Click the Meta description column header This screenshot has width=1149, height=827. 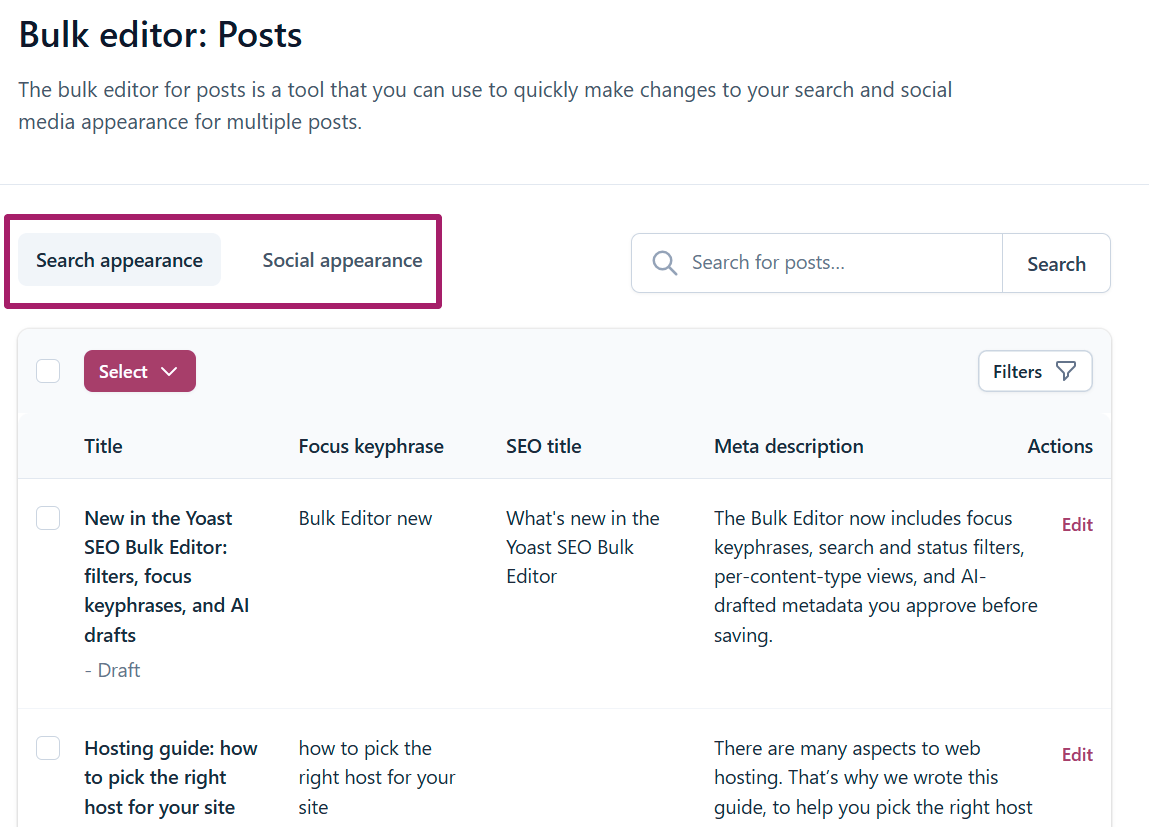point(788,446)
